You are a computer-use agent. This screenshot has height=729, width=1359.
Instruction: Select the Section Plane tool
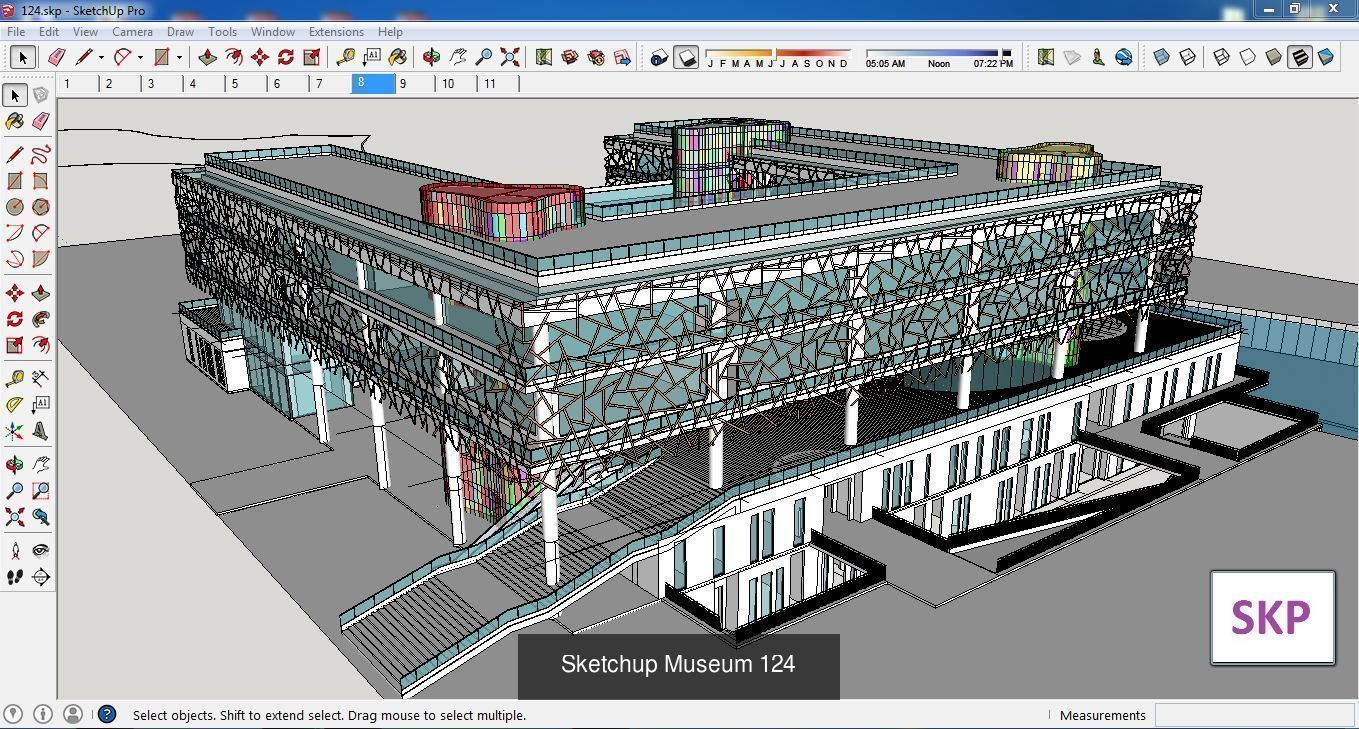(41, 577)
